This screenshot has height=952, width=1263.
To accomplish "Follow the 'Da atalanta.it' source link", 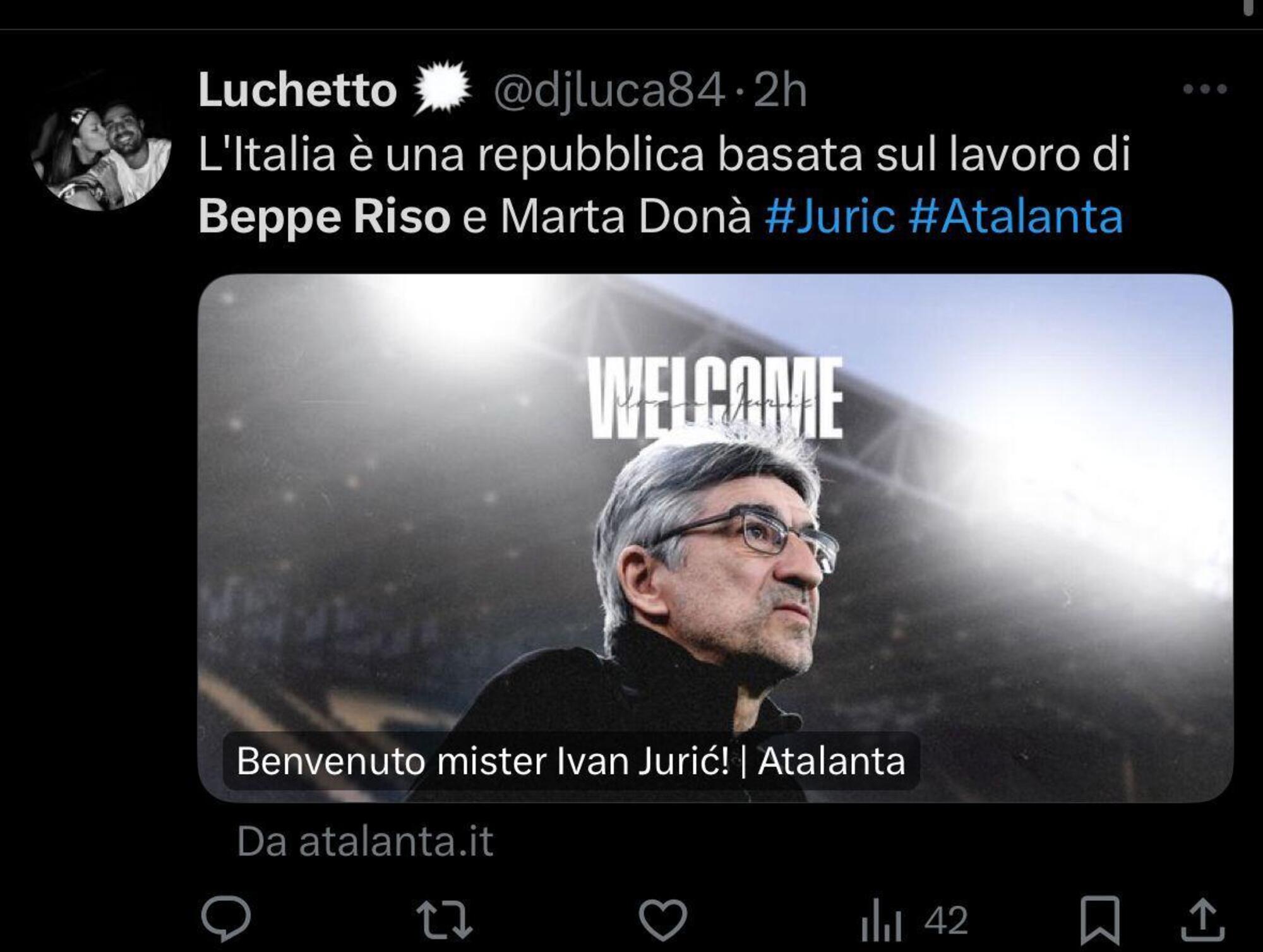I will click(364, 842).
